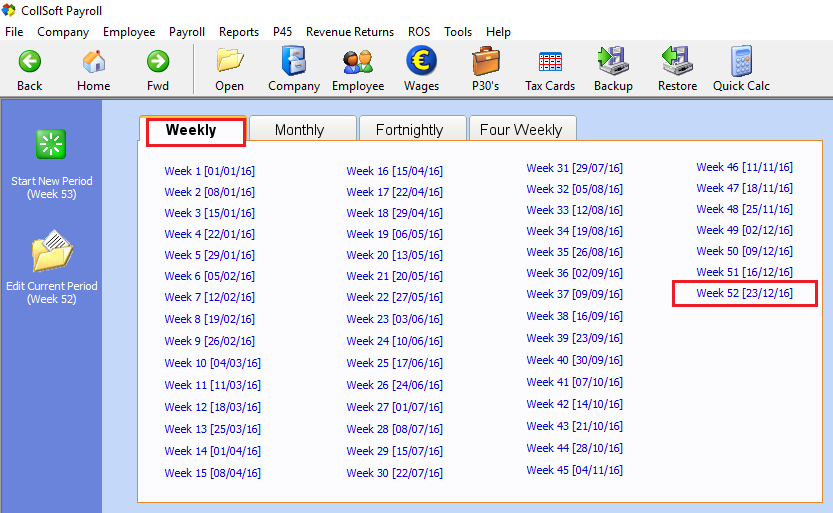Launch Backup from the toolbar
This screenshot has height=513, width=833.
point(613,62)
